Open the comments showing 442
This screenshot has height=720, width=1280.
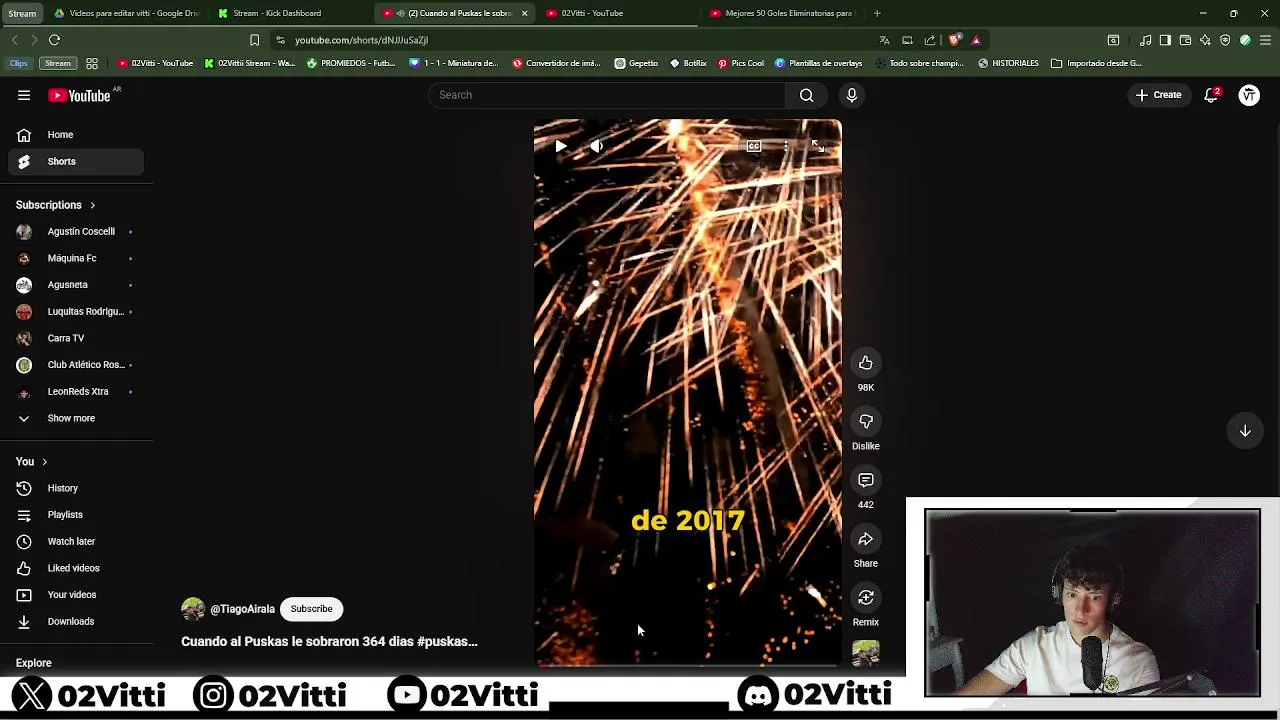coord(866,481)
